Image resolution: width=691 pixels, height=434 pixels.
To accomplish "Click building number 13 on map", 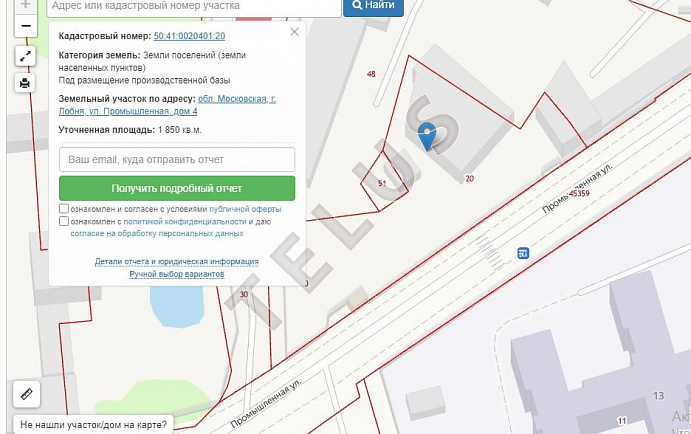I will pyautogui.click(x=658, y=396).
